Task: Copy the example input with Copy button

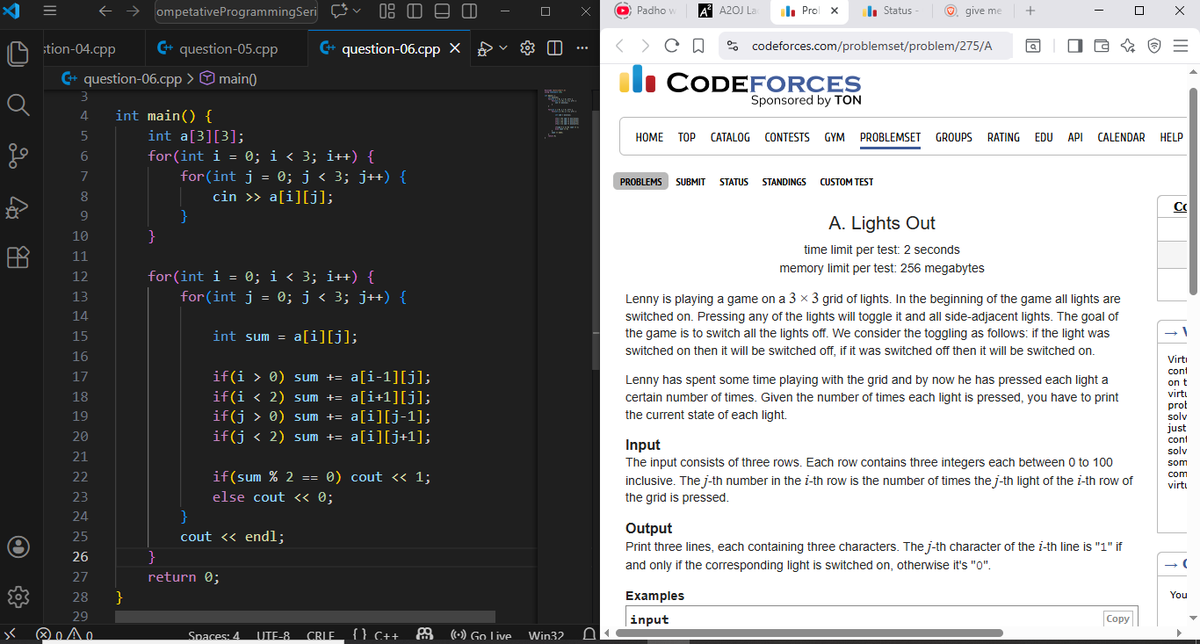Action: click(1118, 619)
